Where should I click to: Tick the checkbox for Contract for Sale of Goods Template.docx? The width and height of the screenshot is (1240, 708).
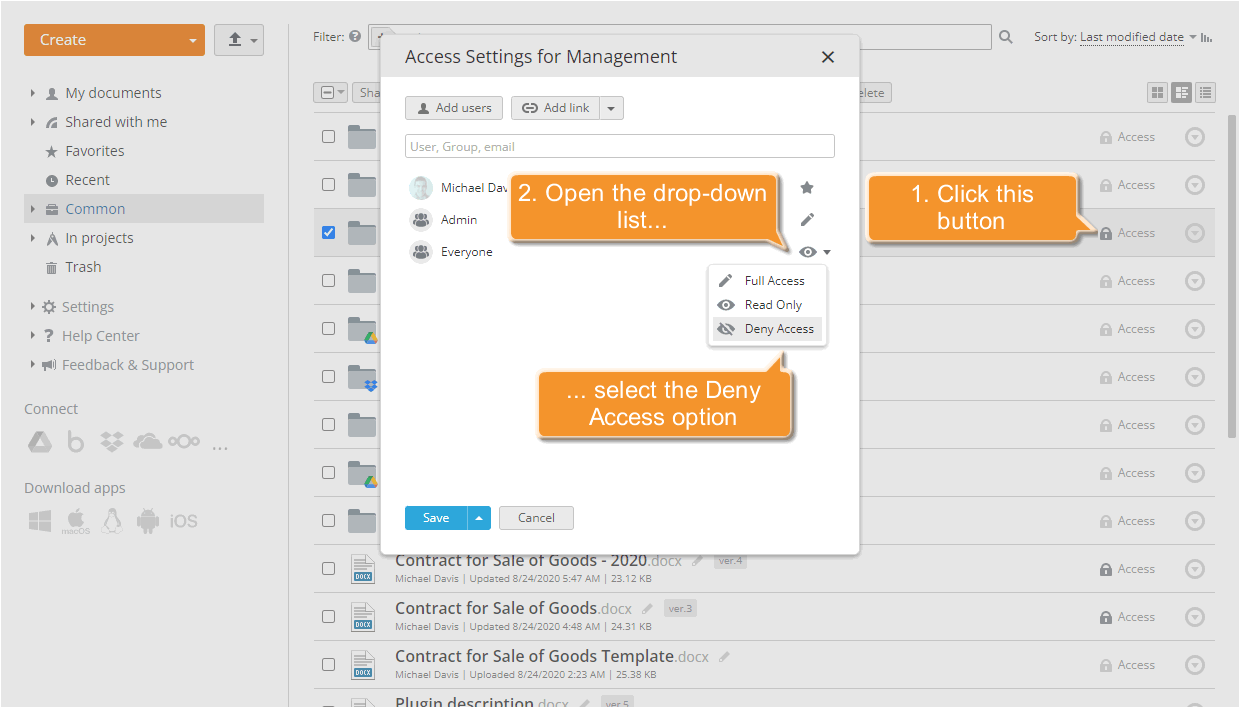click(328, 664)
